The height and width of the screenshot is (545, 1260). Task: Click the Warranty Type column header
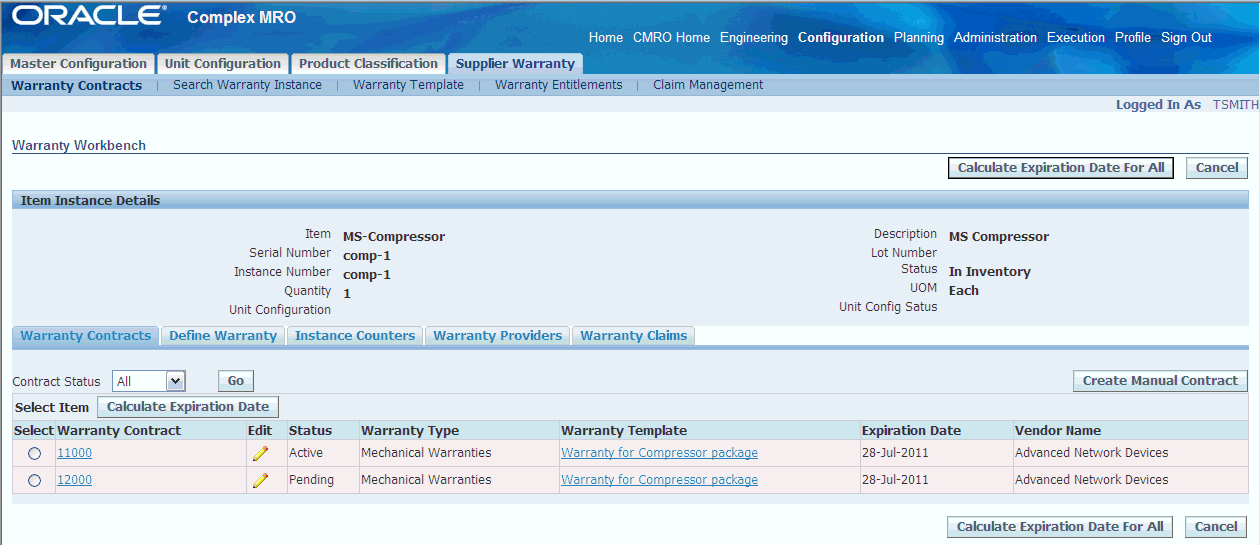coord(410,431)
